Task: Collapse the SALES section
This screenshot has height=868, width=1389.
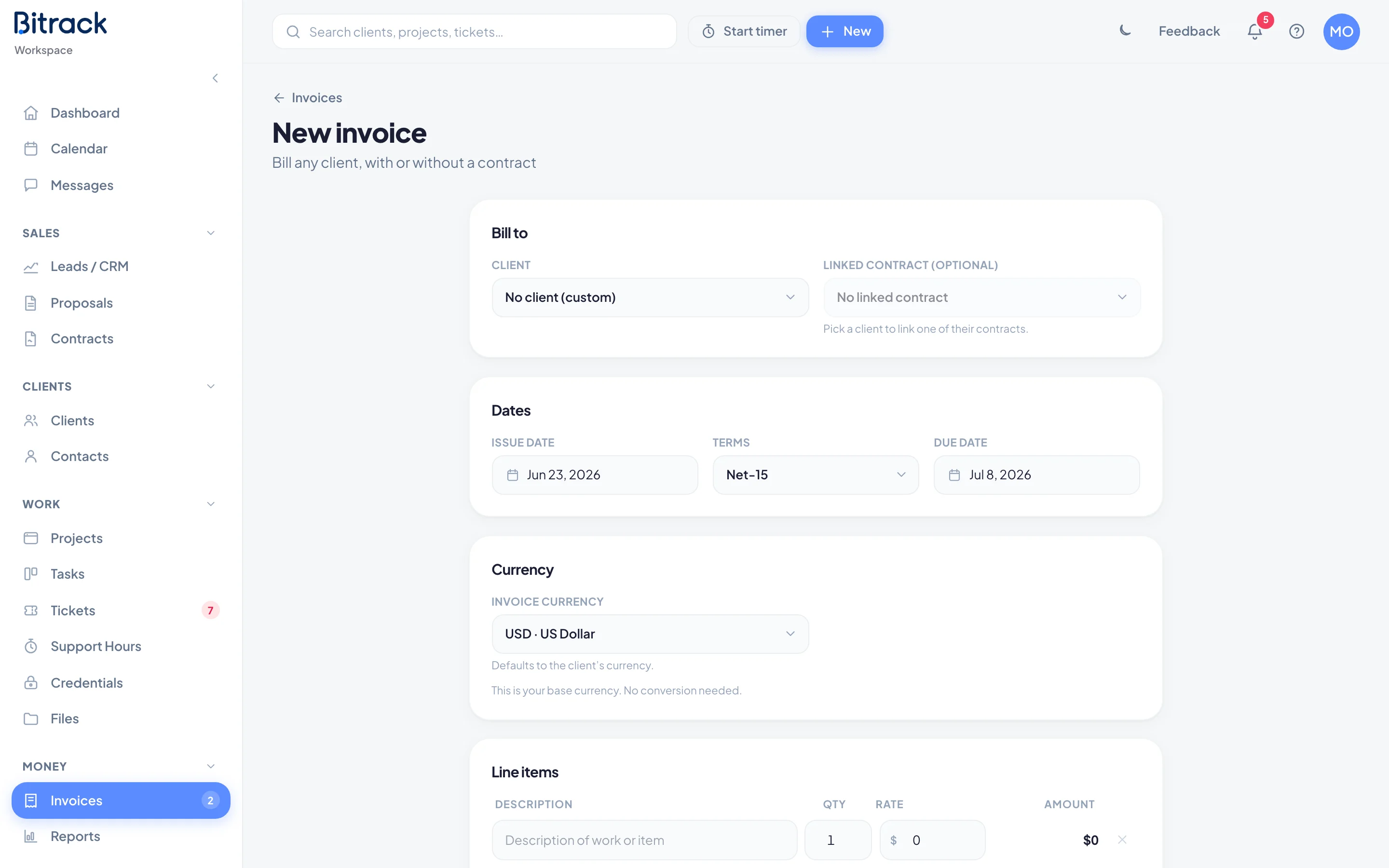Action: point(211,233)
